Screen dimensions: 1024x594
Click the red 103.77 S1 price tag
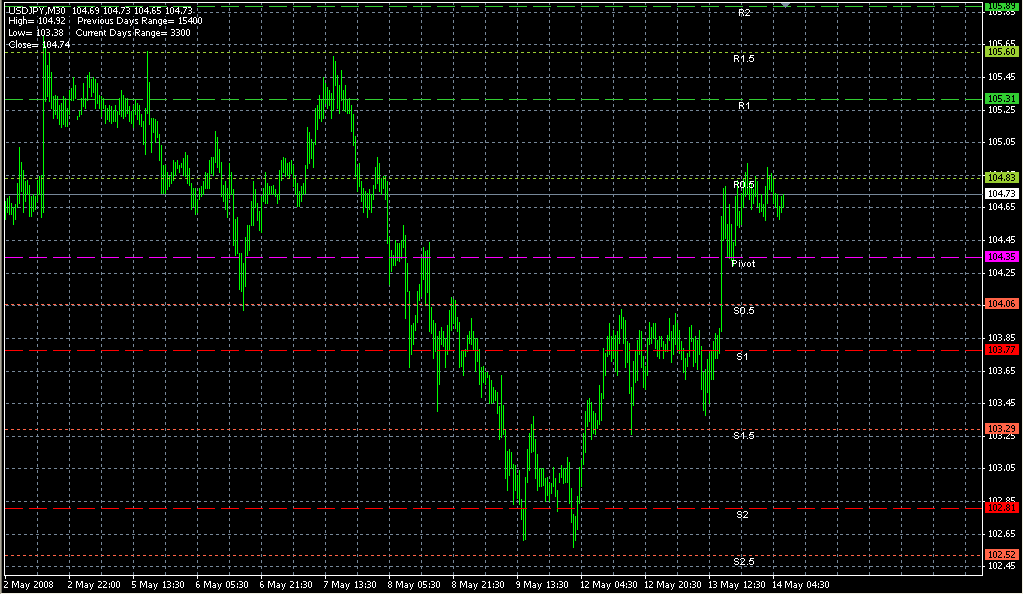coord(1002,350)
